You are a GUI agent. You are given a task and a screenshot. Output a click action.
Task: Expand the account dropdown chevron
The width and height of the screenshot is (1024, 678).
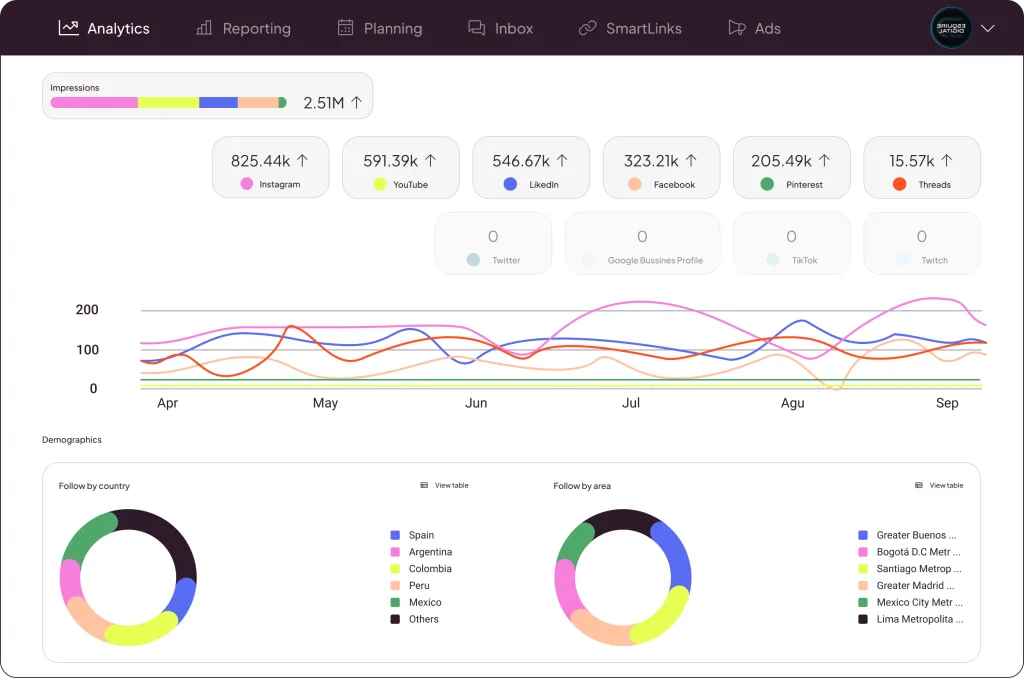[x=987, y=28]
